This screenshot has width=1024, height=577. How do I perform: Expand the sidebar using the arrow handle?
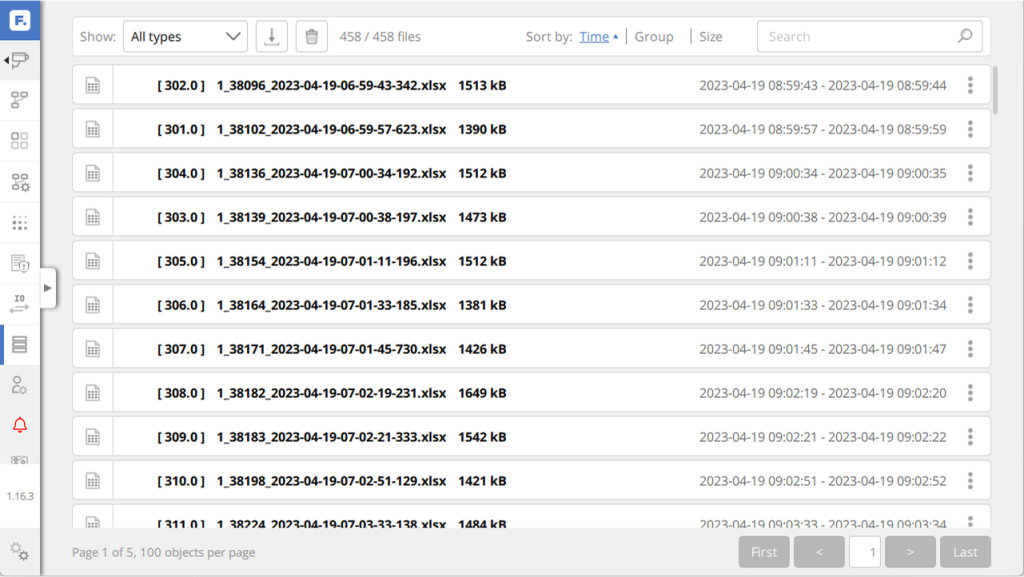coord(47,288)
